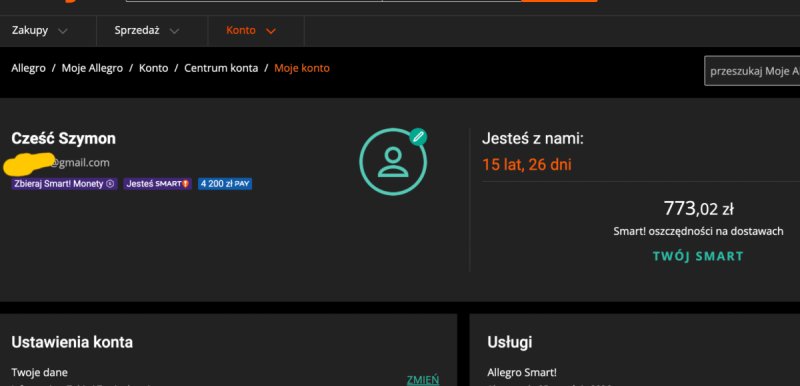Focus the przeszukaj Moje Allegro search field
Screen dimensions: 800x386
click(x=753, y=71)
